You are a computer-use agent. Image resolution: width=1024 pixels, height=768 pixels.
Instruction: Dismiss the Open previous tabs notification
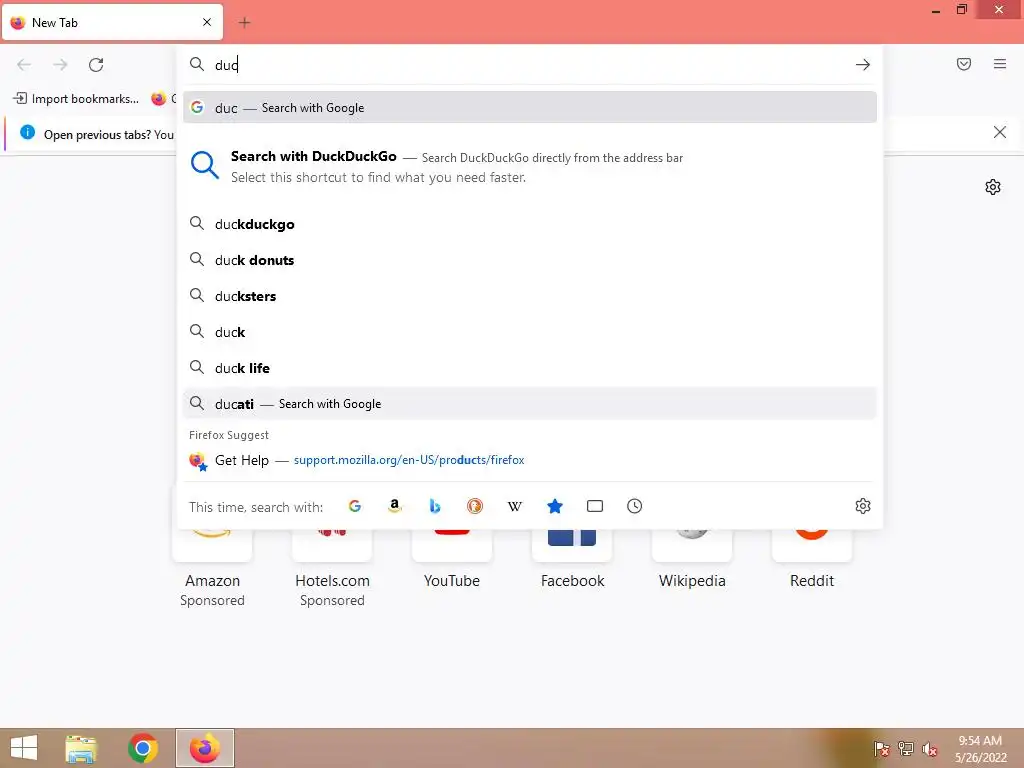pyautogui.click(x=999, y=133)
